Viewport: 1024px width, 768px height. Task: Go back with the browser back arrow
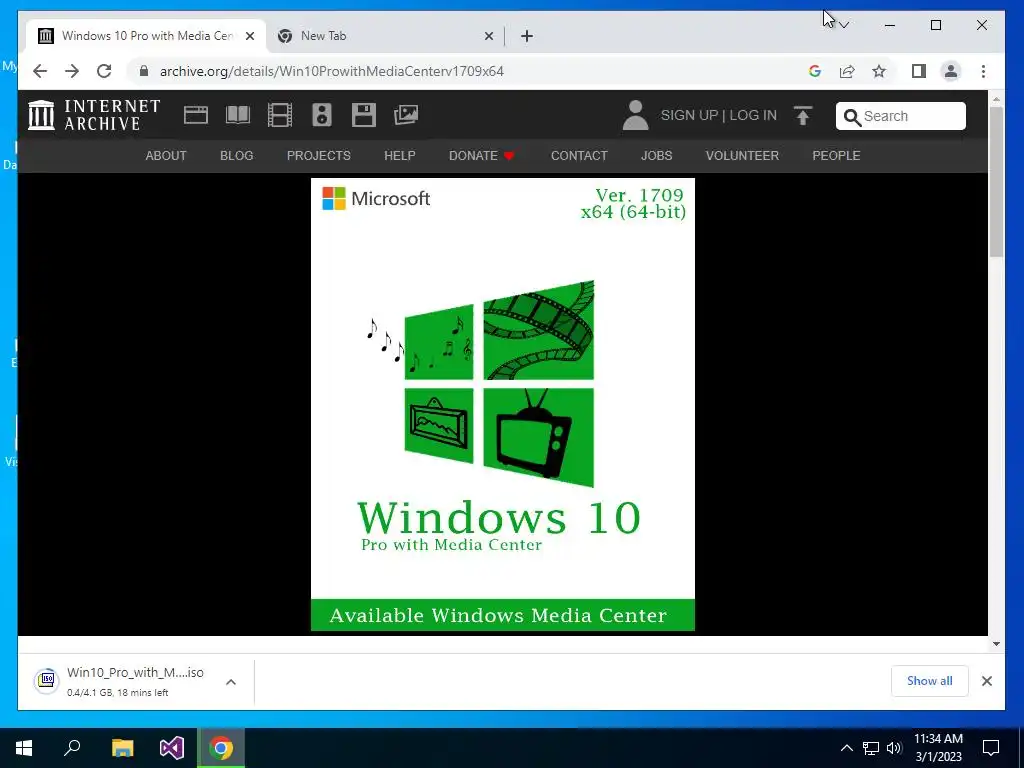pyautogui.click(x=40, y=71)
